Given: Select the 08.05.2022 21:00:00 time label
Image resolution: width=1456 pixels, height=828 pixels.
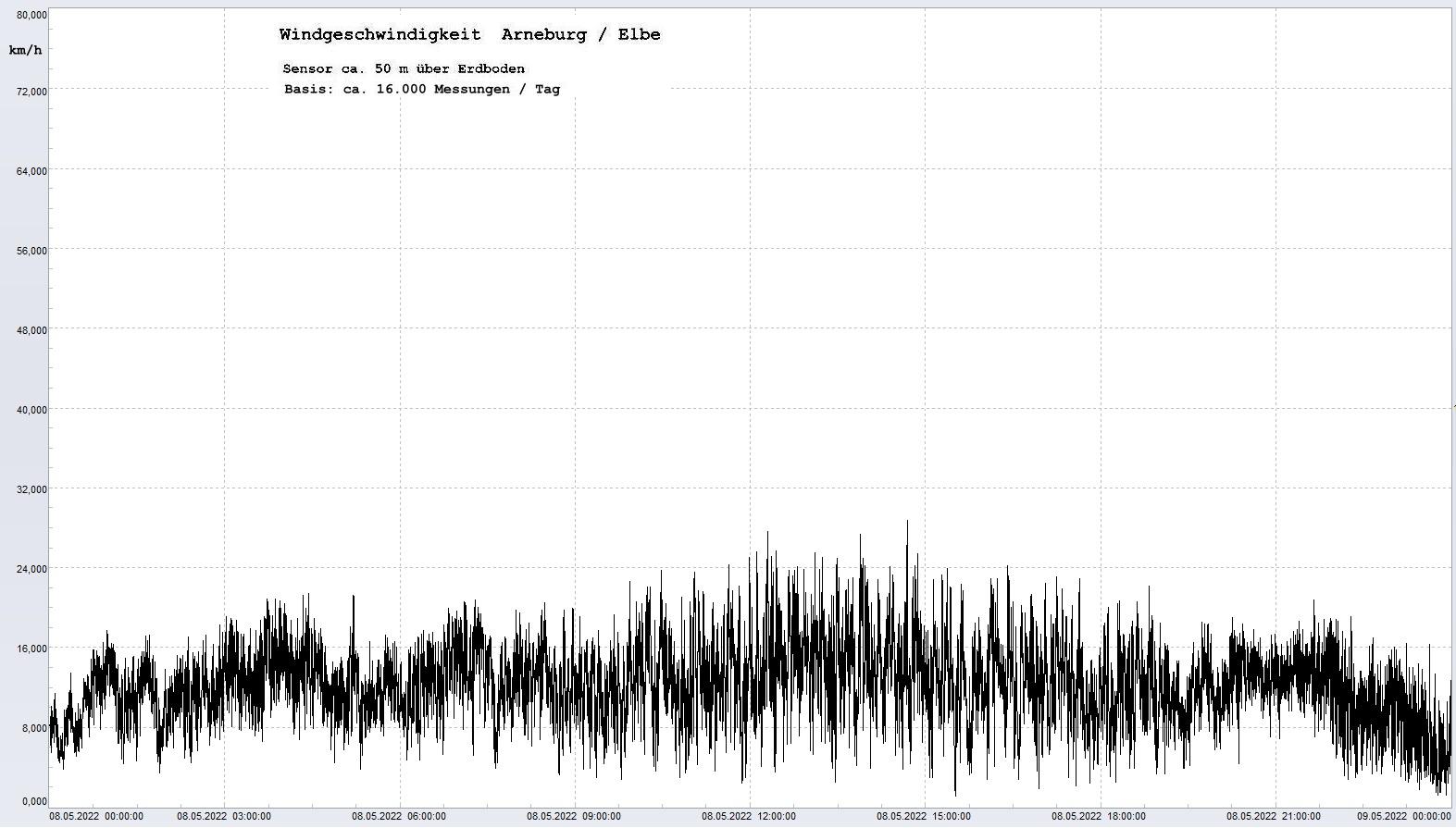Looking at the screenshot, I should (1274, 816).
